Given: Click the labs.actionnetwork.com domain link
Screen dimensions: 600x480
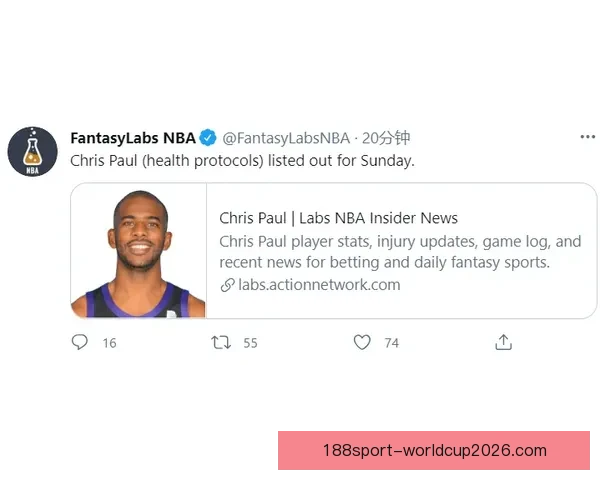Looking at the screenshot, I should pyautogui.click(x=319, y=285).
